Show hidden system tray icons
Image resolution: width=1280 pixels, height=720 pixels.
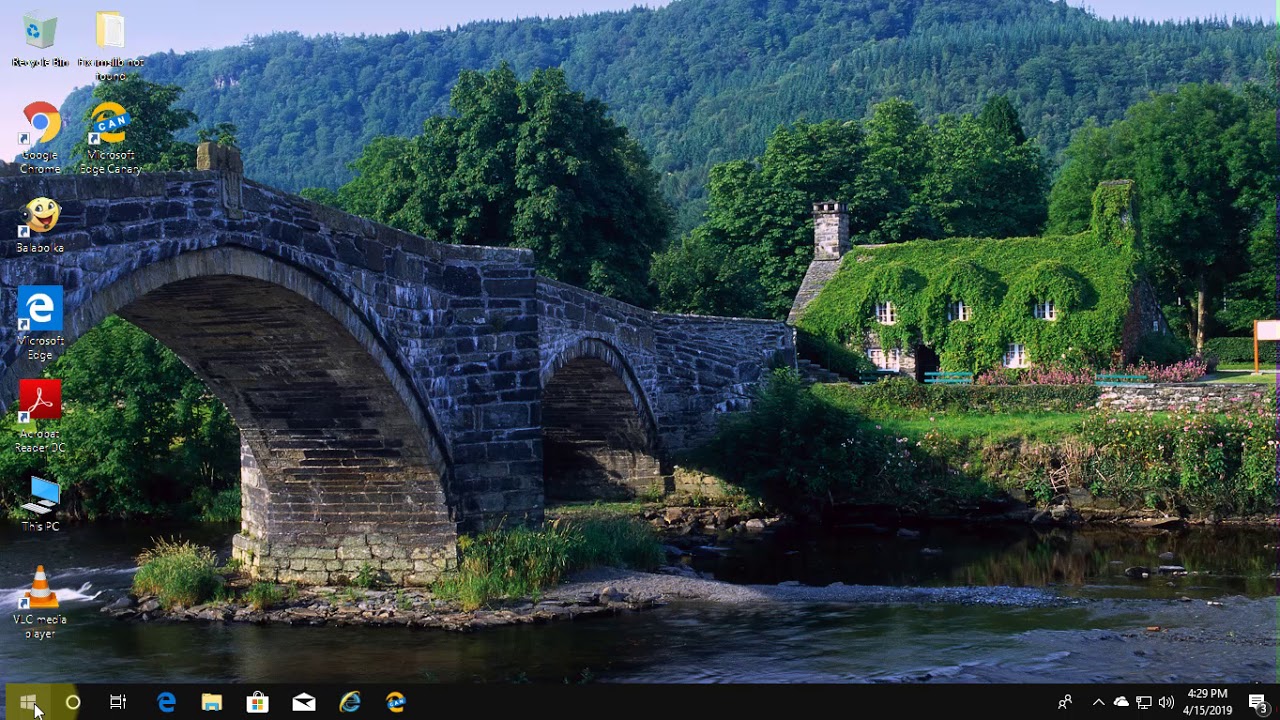[1098, 702]
